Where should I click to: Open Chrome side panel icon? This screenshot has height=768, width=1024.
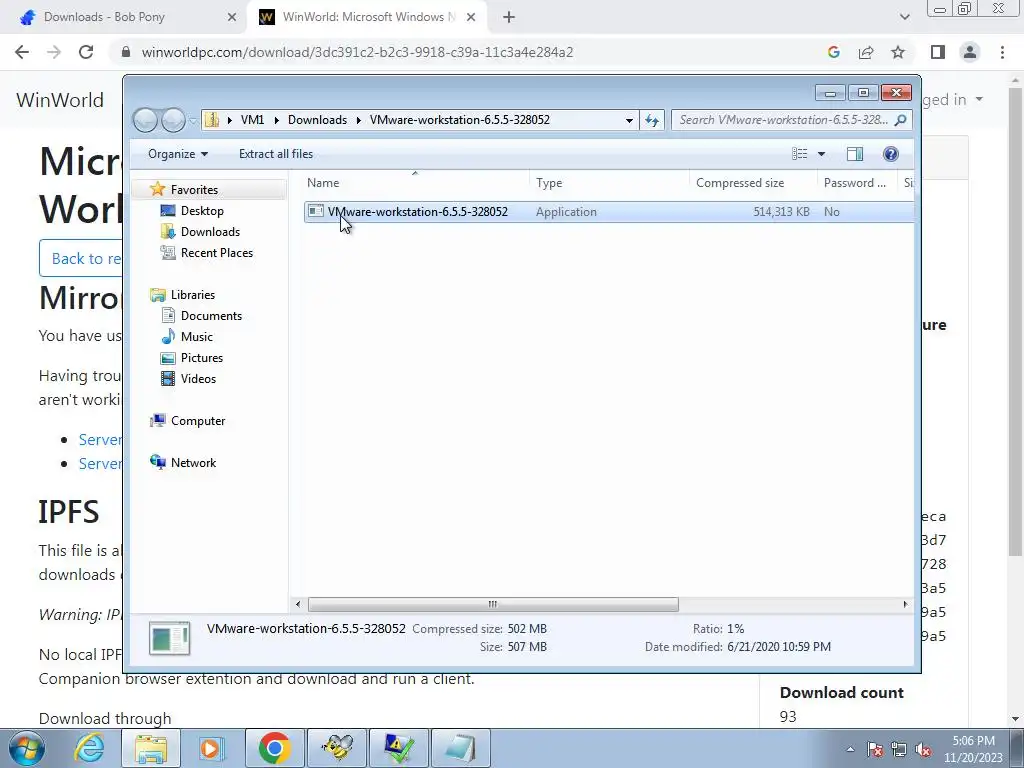(x=938, y=52)
